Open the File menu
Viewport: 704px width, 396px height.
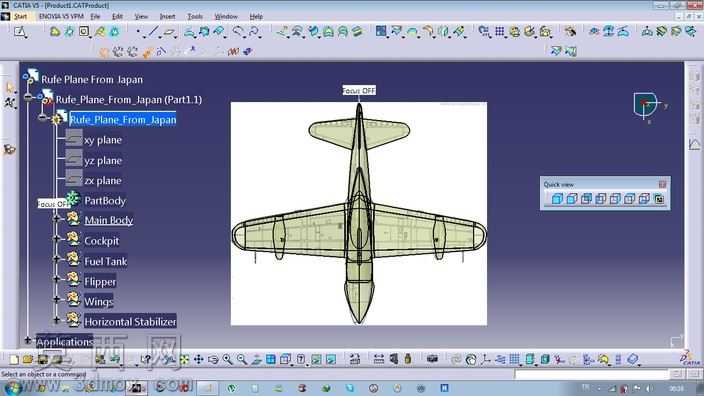tap(95, 16)
